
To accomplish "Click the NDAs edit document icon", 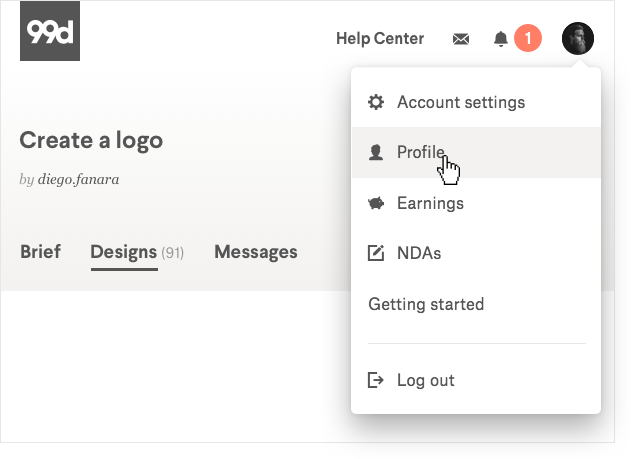I will (376, 253).
